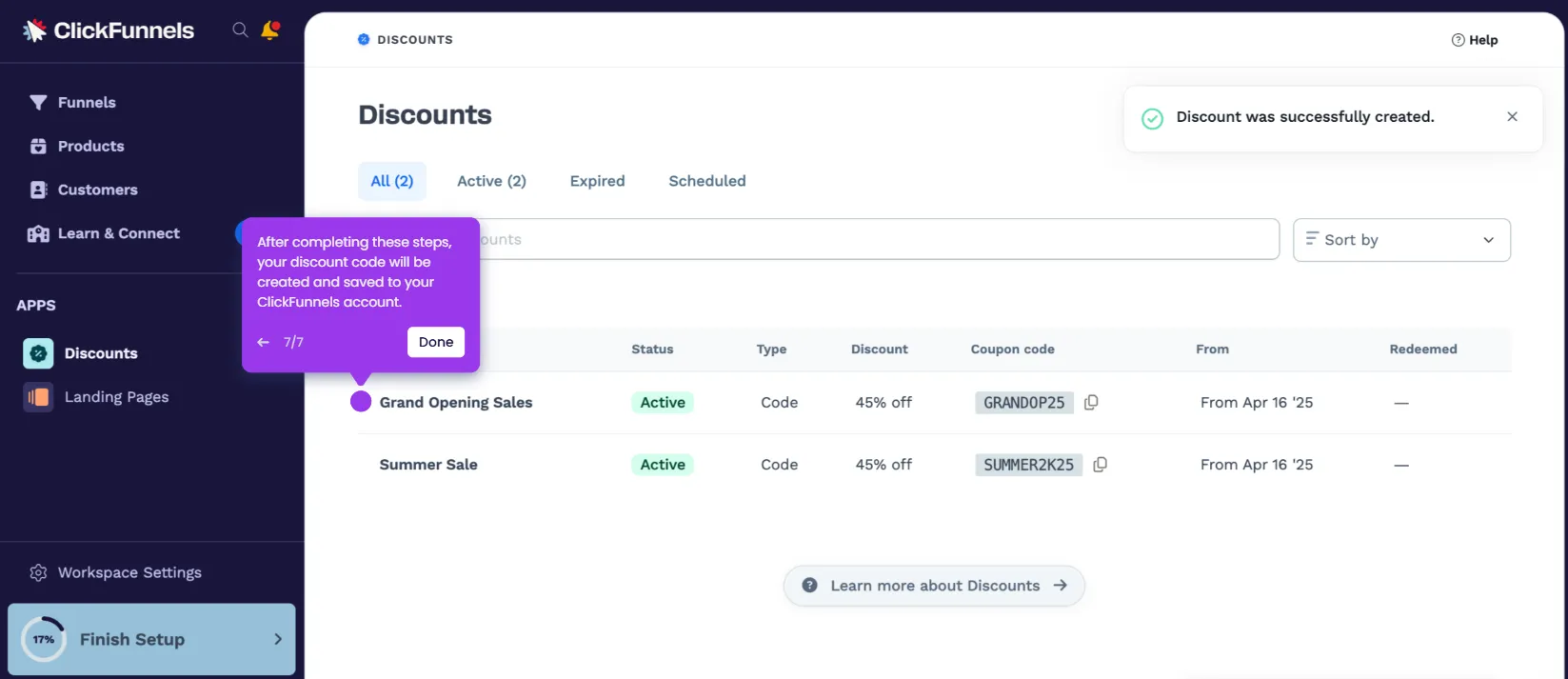The height and width of the screenshot is (679, 1568).
Task: Click the Active badge for Grand Opening Sales
Action: [663, 403]
